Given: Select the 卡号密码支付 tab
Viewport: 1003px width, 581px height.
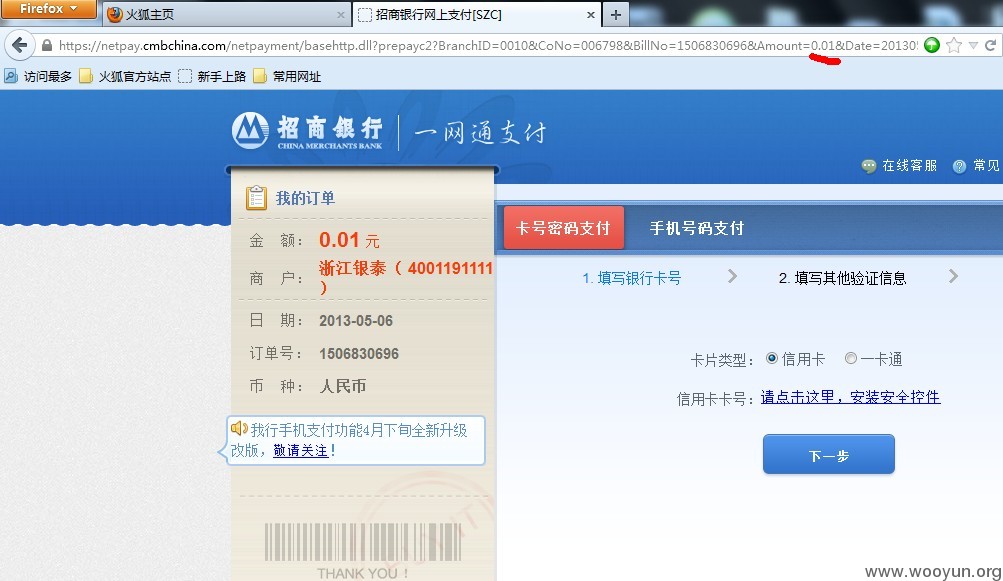Looking at the screenshot, I should pos(564,228).
